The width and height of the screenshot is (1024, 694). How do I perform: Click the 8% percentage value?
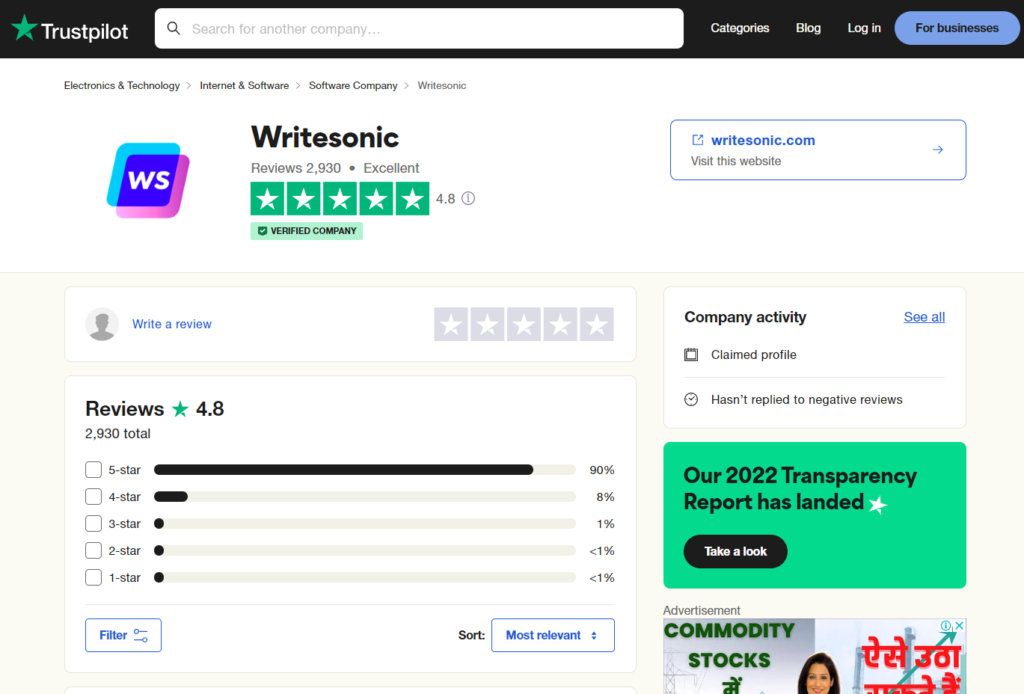click(x=605, y=497)
